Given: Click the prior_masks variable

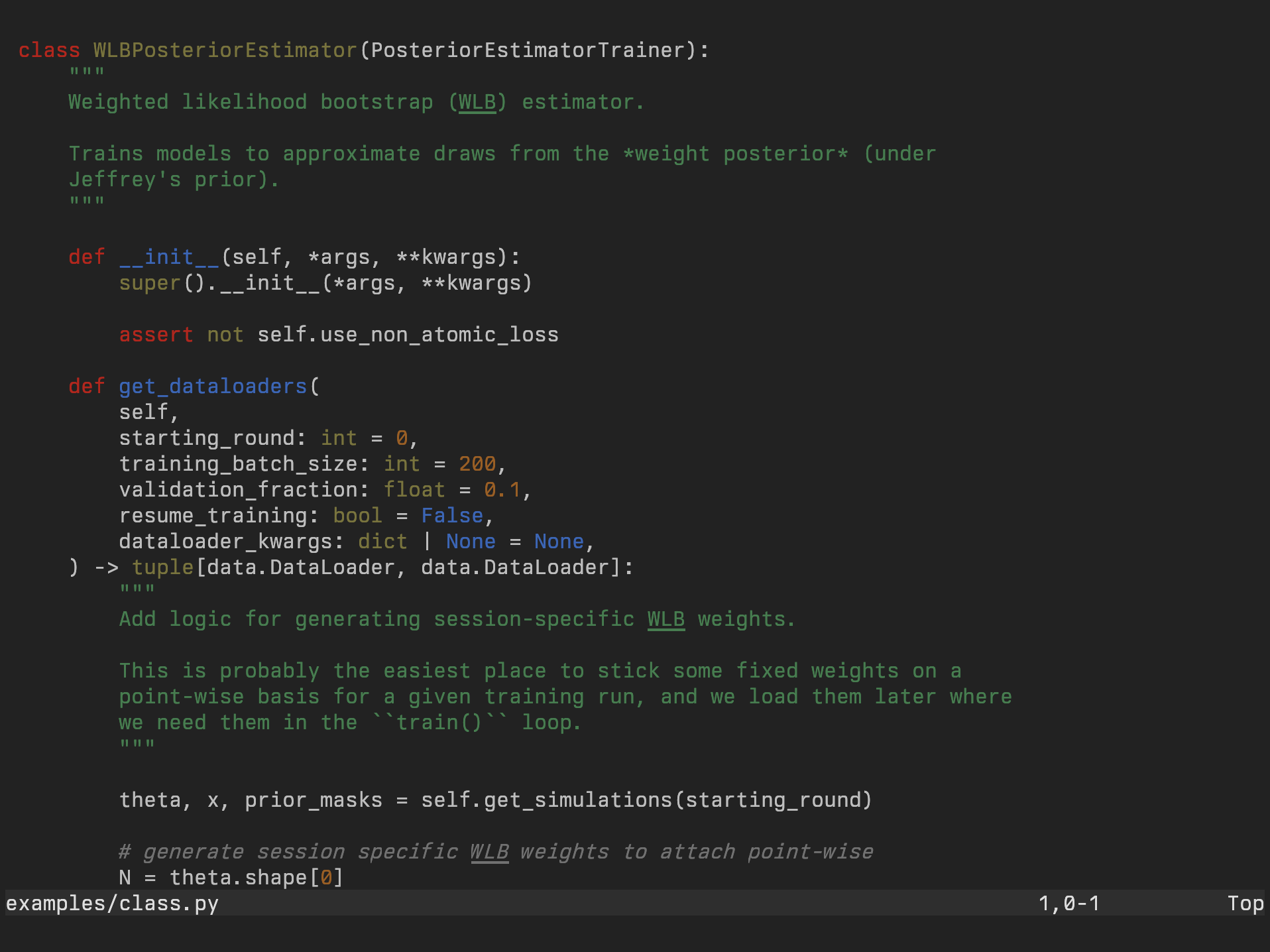Looking at the screenshot, I should point(314,800).
